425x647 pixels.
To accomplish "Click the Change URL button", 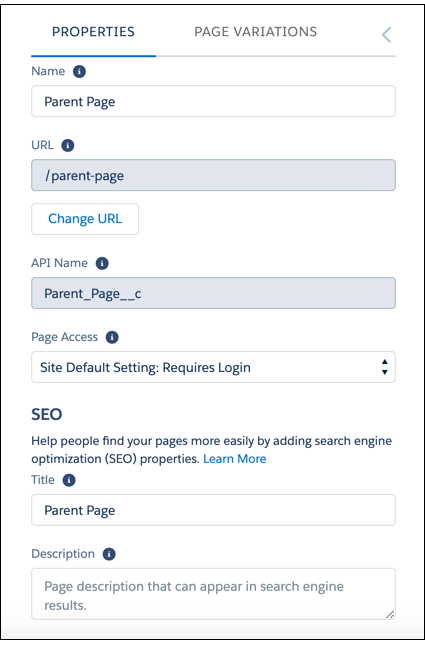I will click(x=85, y=219).
